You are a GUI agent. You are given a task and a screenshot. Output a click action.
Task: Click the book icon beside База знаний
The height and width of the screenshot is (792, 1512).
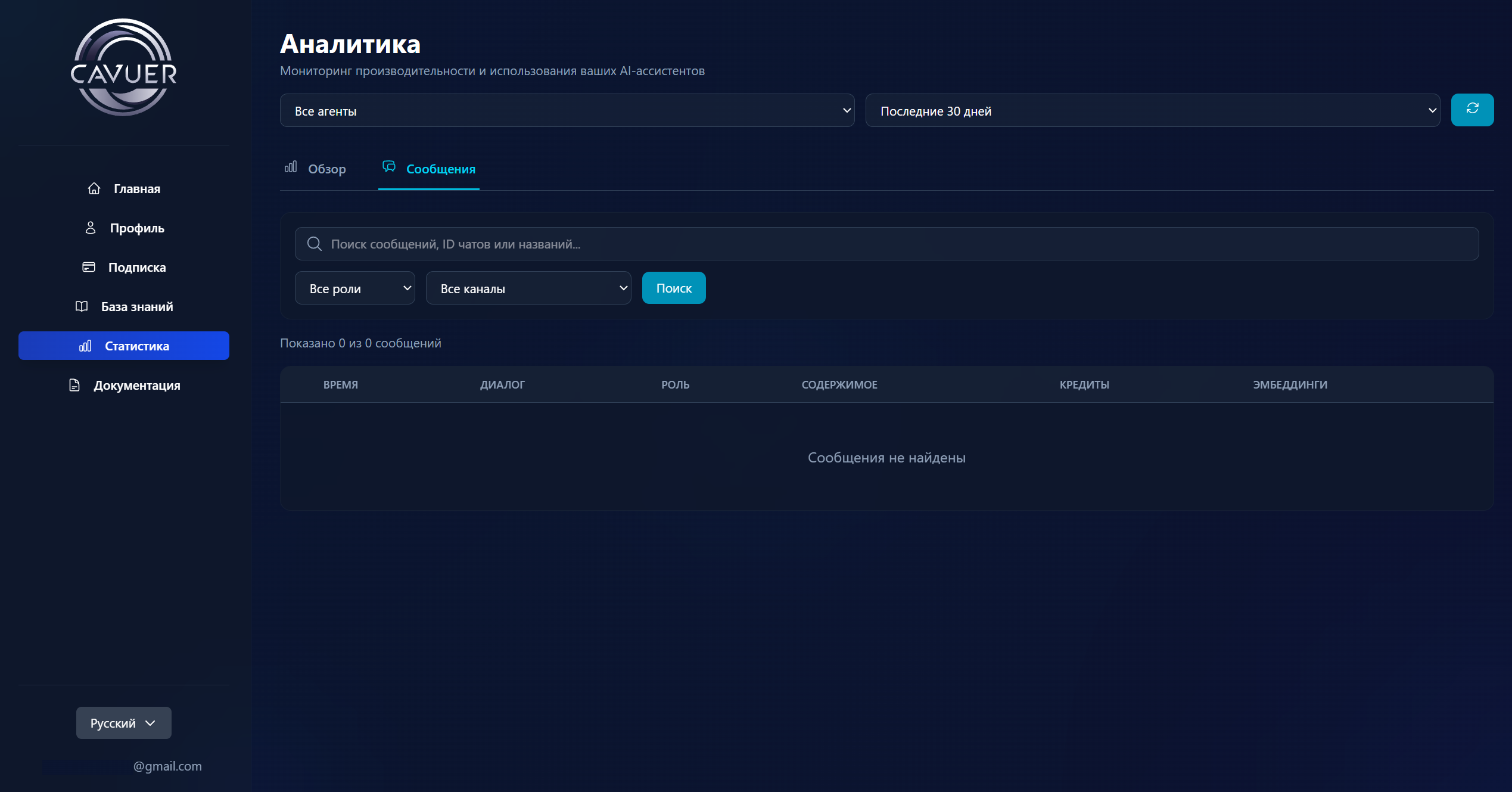pyautogui.click(x=82, y=306)
